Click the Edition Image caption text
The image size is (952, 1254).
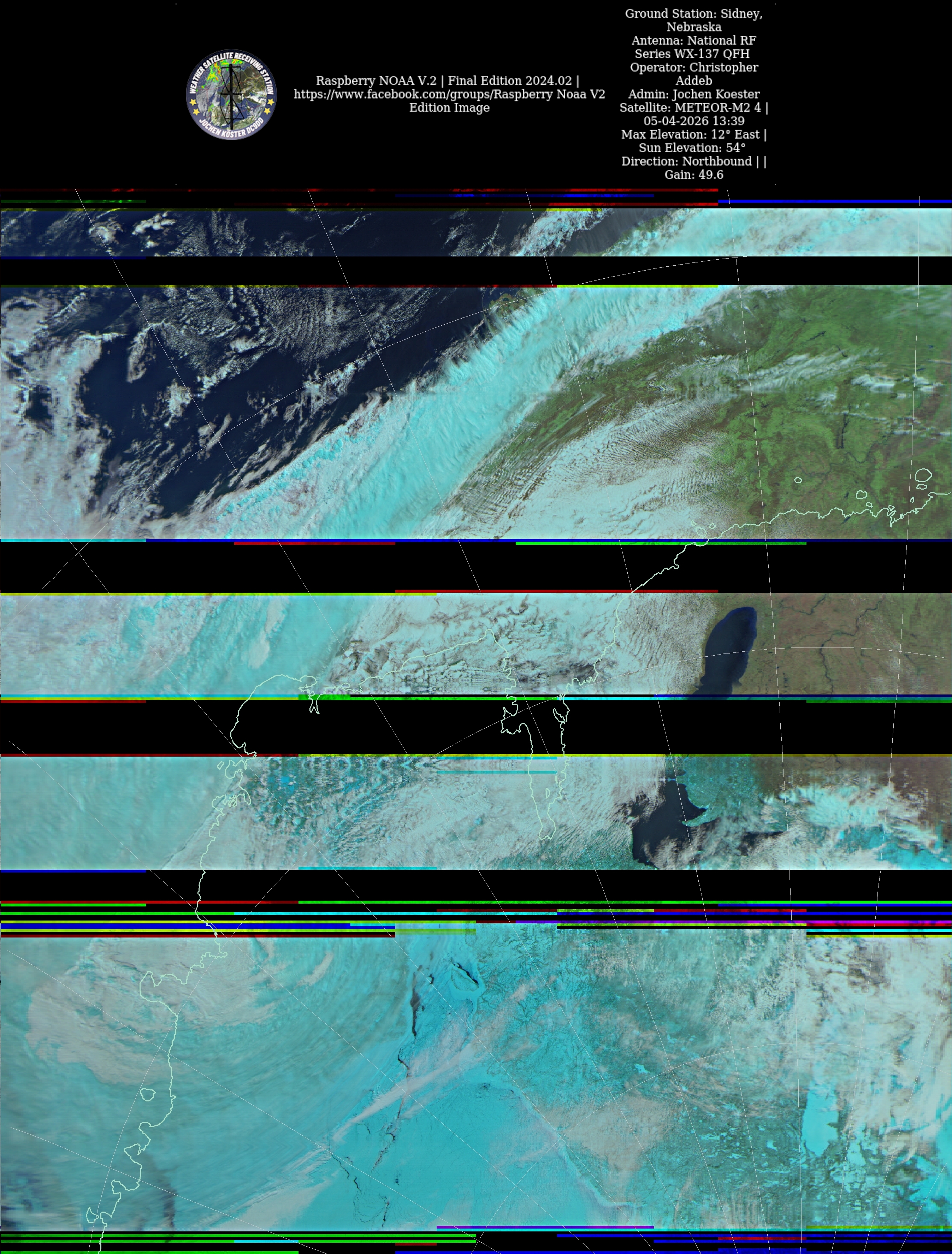pyautogui.click(x=449, y=108)
